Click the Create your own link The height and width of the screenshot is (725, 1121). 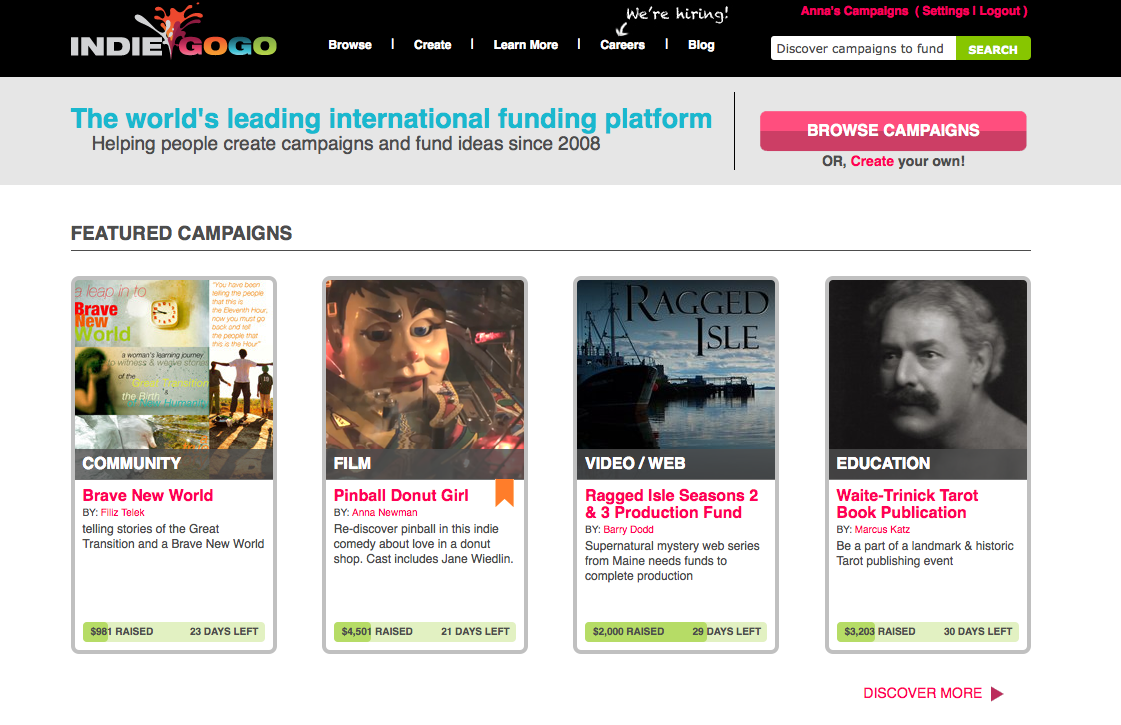(x=872, y=161)
